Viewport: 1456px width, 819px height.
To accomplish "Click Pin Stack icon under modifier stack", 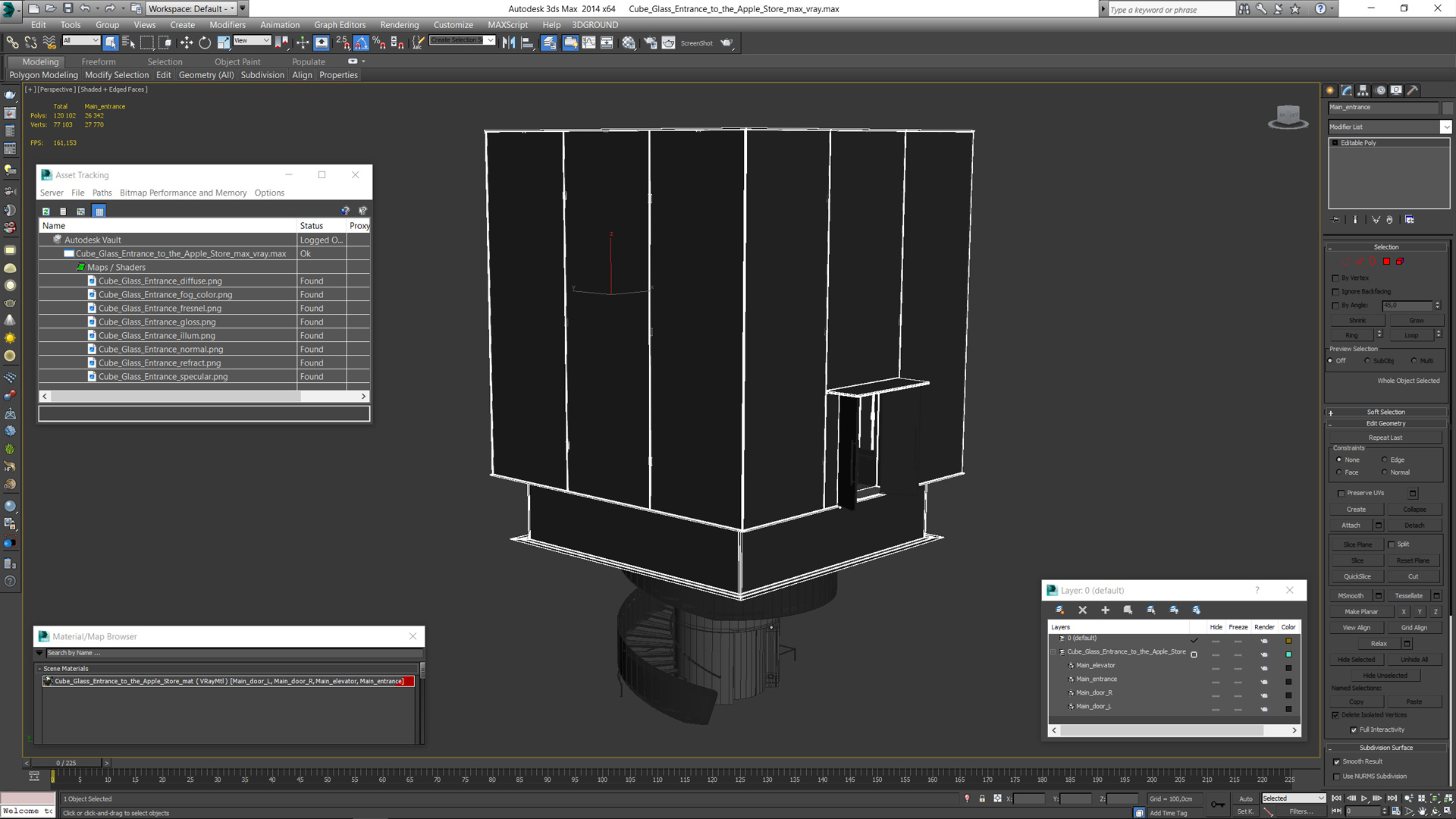I will coord(1336,220).
